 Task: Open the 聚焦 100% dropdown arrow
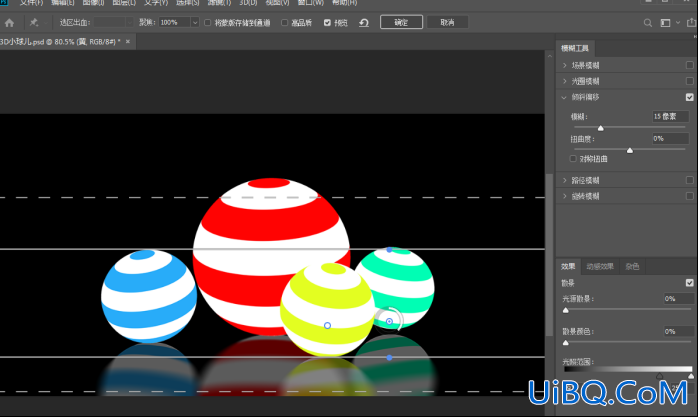click(195, 23)
